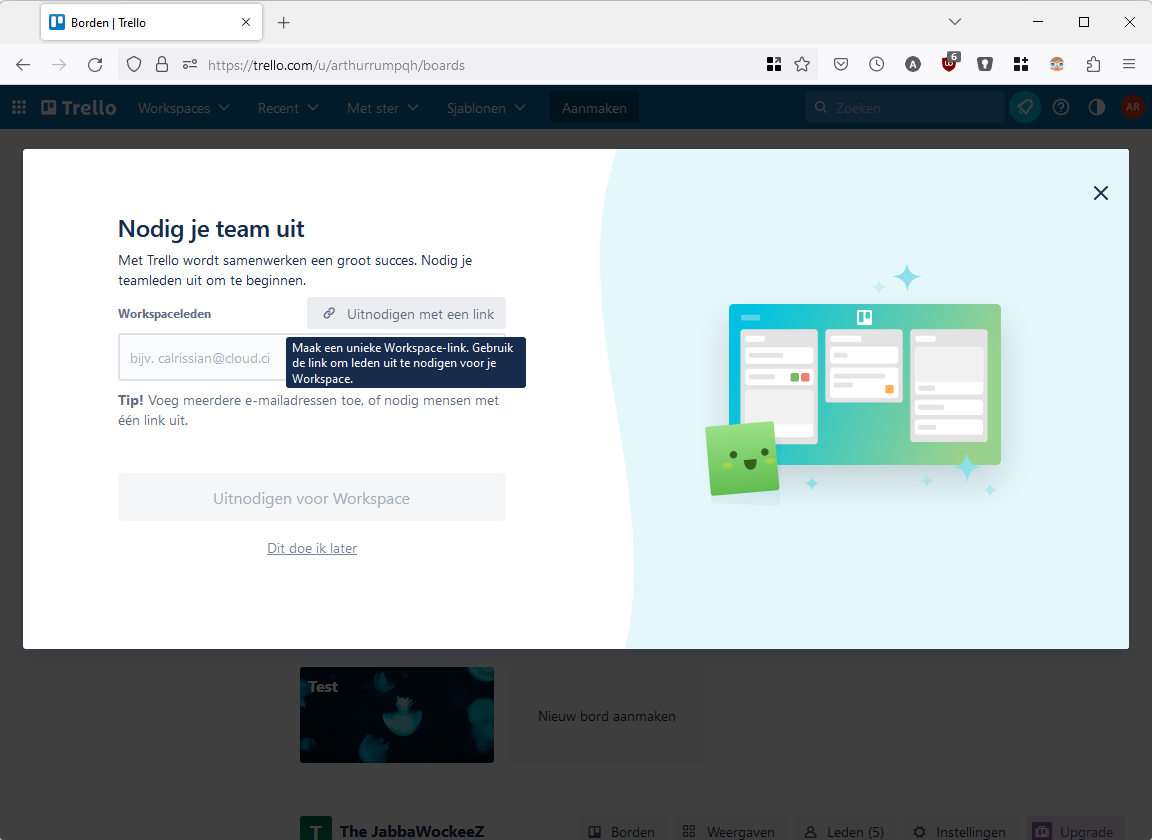Open the help question mark icon
1152x840 pixels.
pos(1061,108)
